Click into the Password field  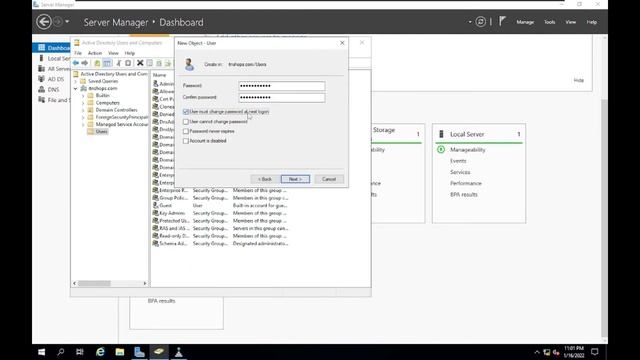click(282, 86)
